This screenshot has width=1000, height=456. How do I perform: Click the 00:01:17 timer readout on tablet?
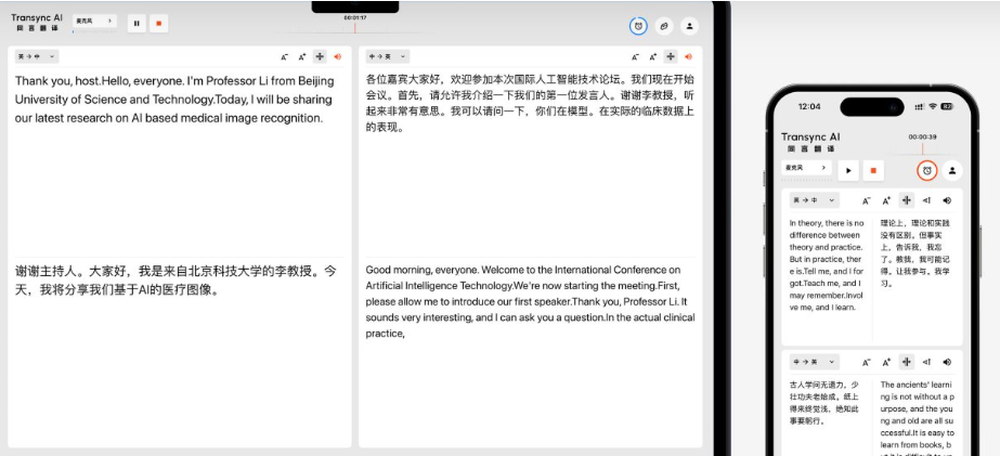[x=355, y=18]
